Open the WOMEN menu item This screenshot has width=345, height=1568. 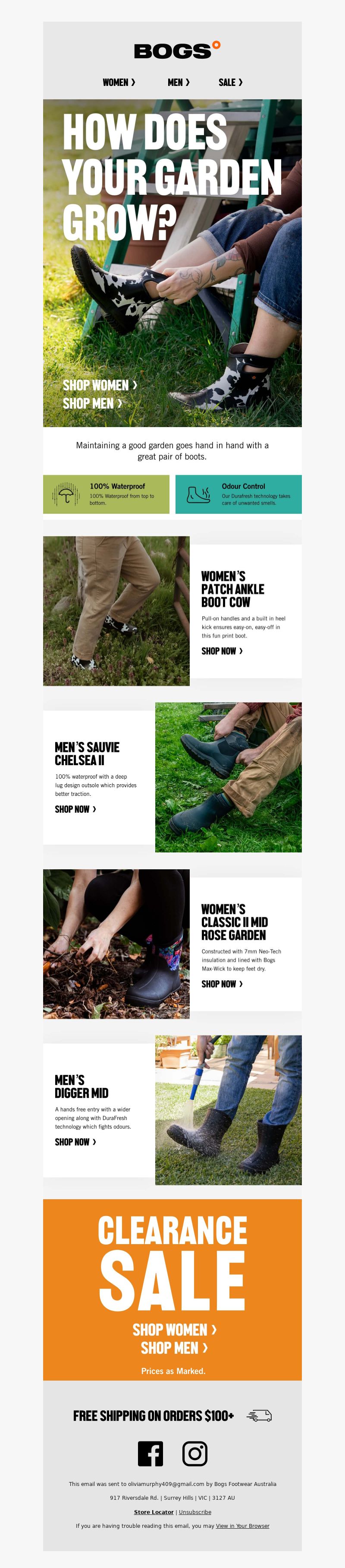pos(119,82)
